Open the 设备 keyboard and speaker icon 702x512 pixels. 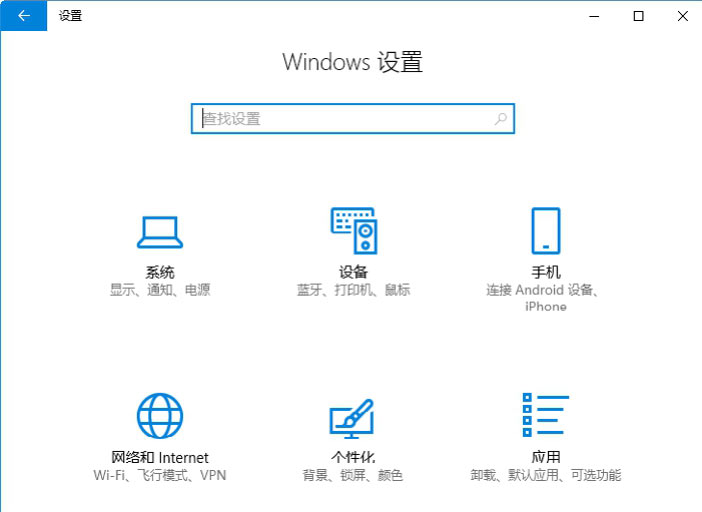(354, 231)
